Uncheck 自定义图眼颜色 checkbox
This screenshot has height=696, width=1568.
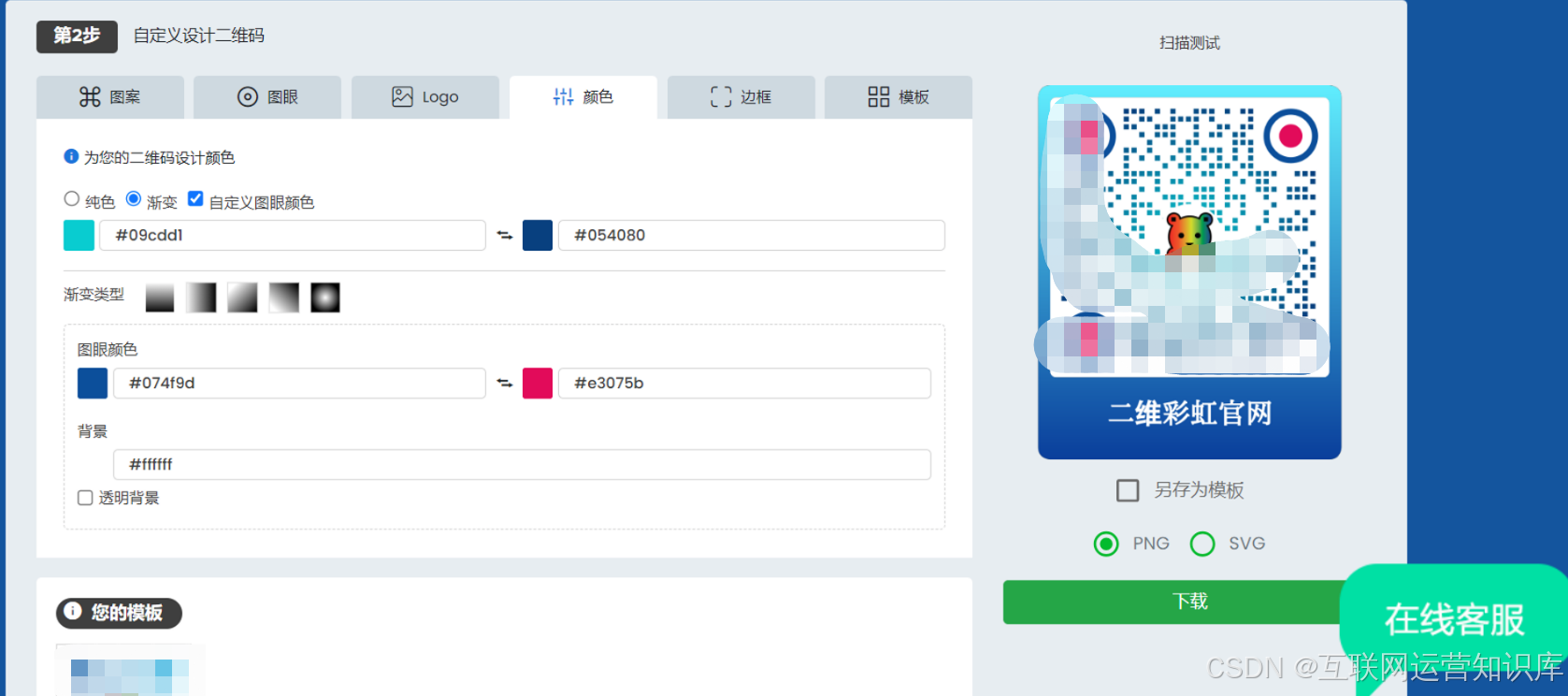[x=195, y=198]
